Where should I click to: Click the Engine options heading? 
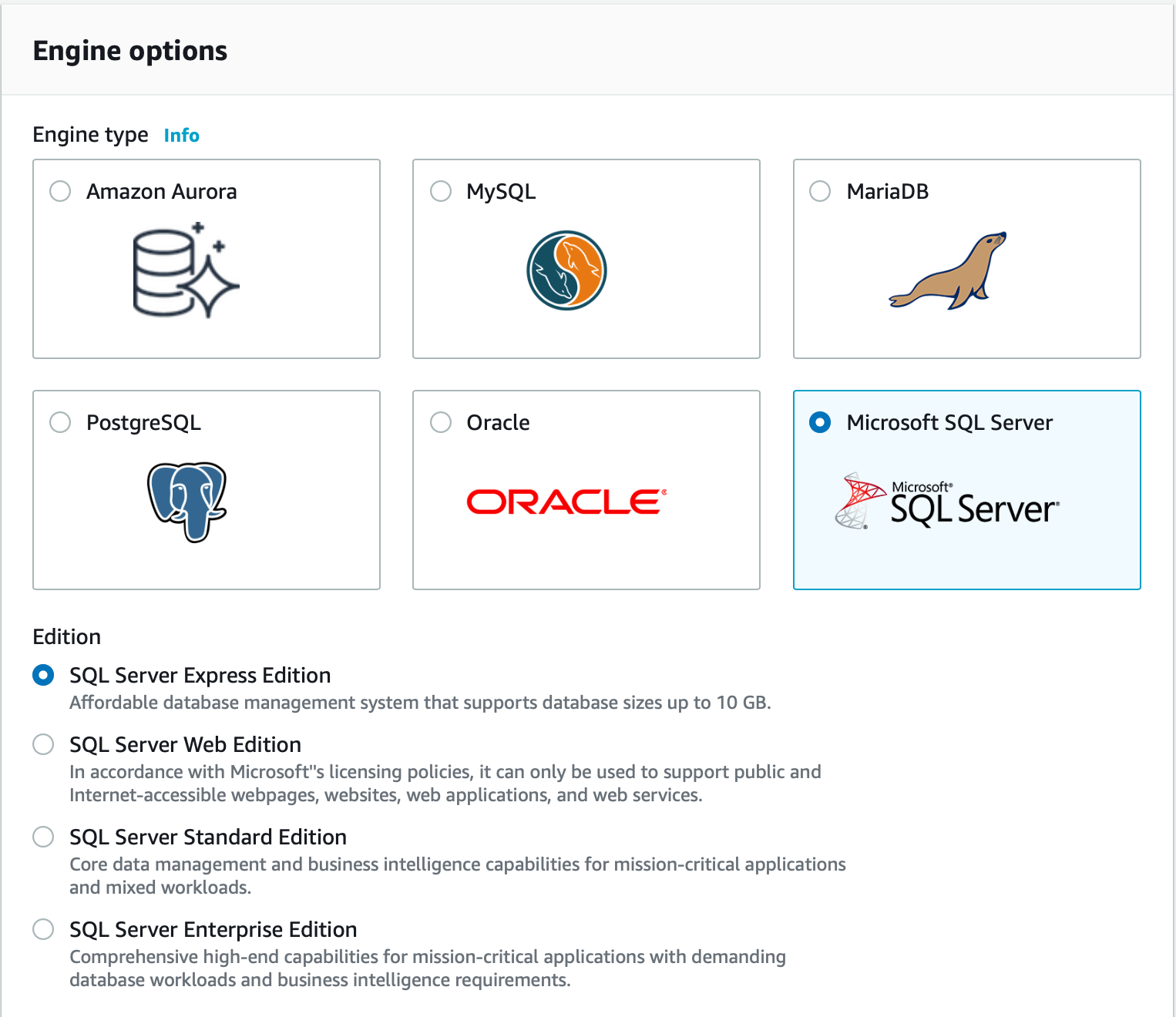point(130,51)
